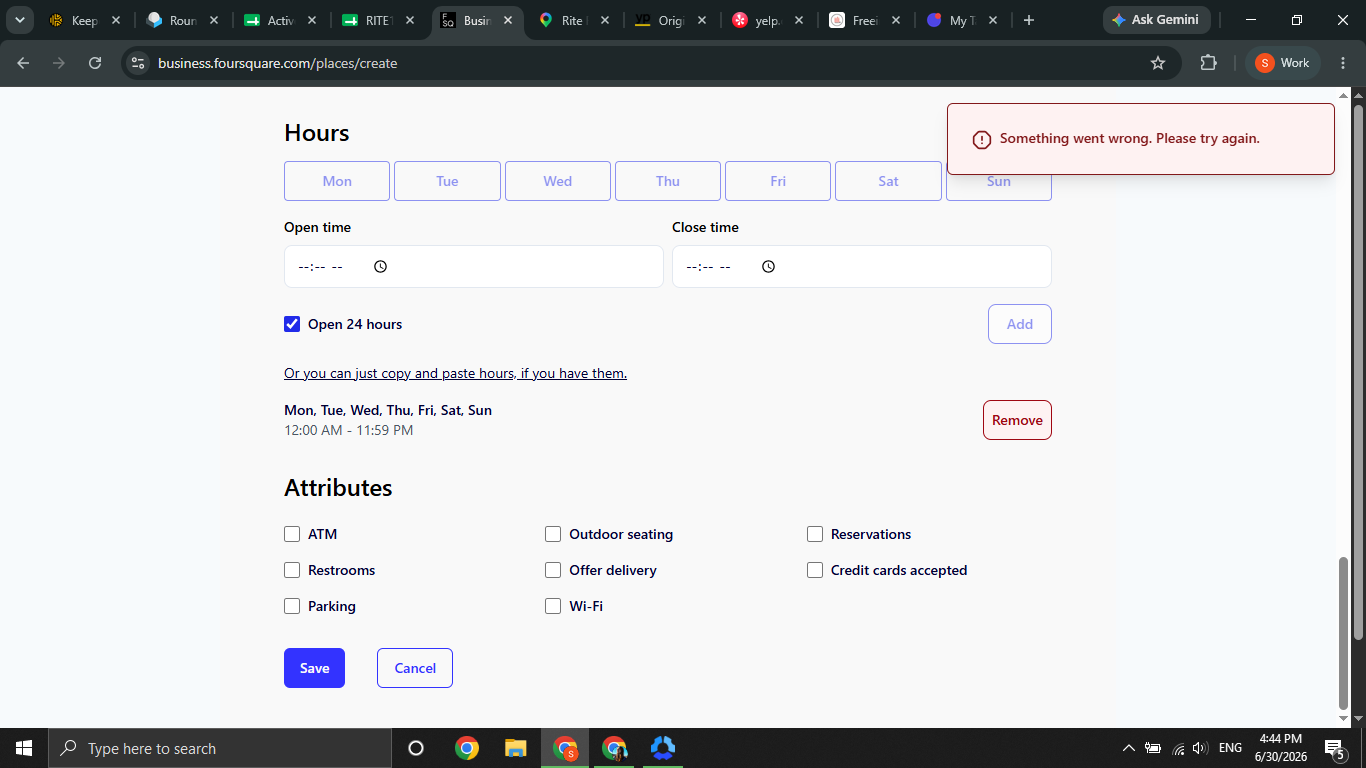
Task: Reload the page with the refresh icon
Action: tap(95, 63)
